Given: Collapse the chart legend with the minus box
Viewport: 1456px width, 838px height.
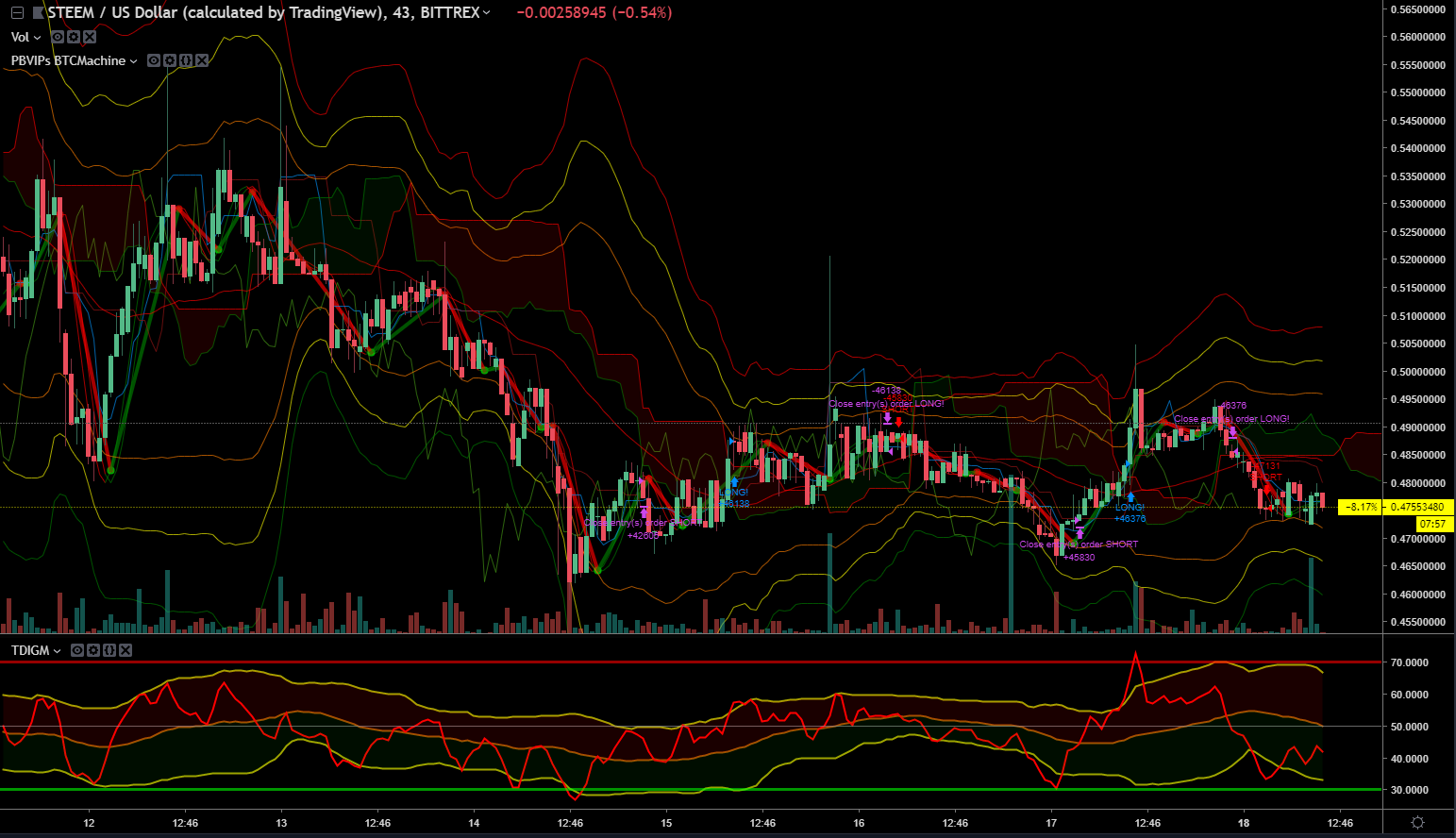Looking at the screenshot, I should point(16,13).
